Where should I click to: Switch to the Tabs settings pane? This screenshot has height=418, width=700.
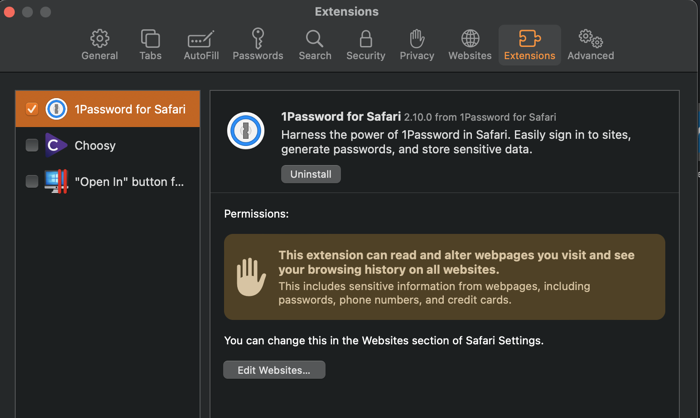click(150, 45)
